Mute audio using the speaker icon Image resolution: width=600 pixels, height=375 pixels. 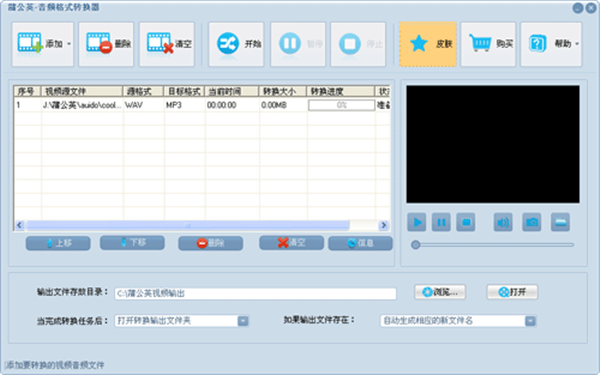click(503, 222)
